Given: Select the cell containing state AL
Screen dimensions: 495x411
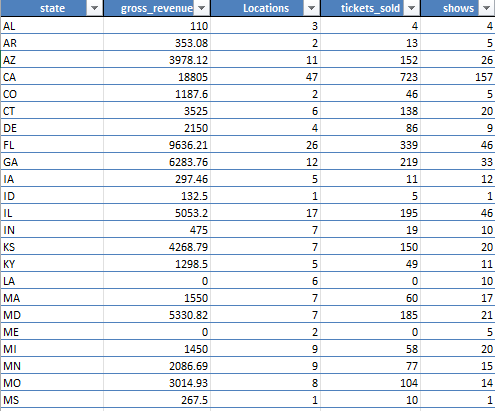Looking at the screenshot, I should click(x=52, y=26).
